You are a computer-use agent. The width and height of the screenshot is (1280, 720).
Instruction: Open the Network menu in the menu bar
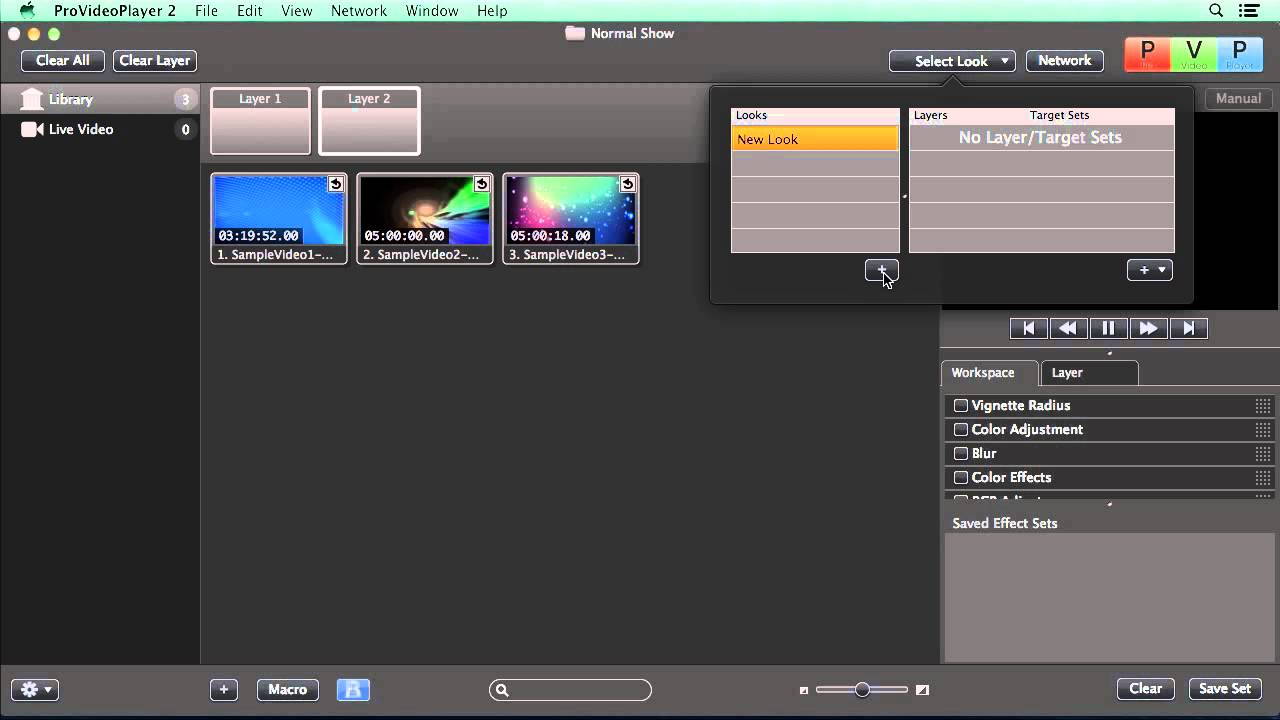click(x=359, y=10)
